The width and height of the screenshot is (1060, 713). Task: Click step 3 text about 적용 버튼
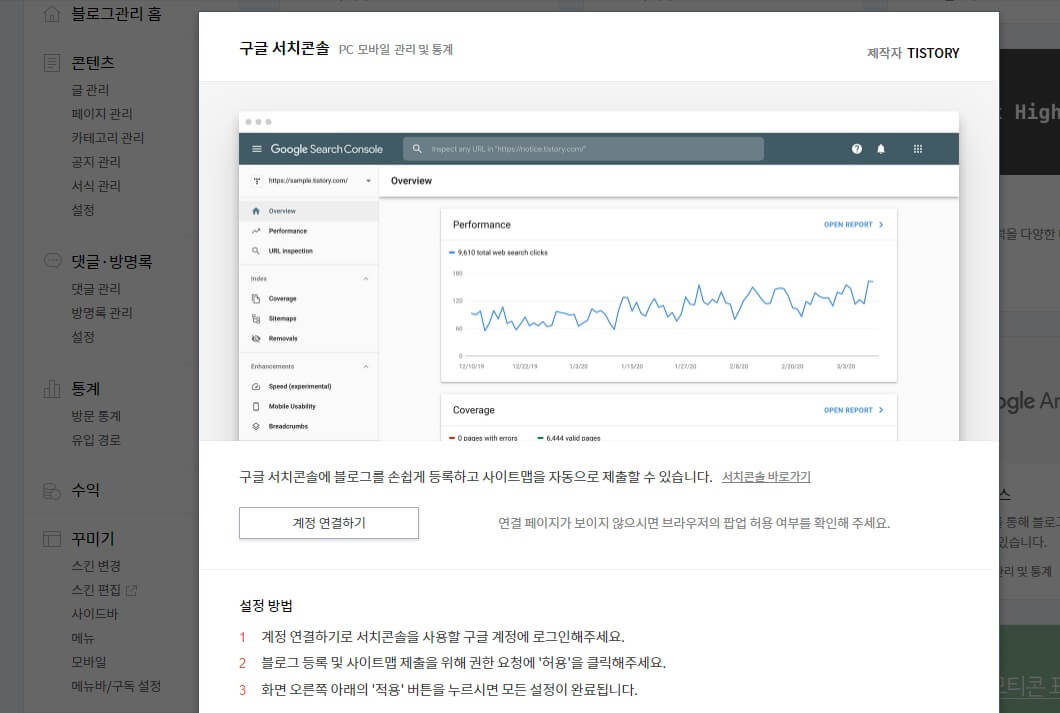point(450,690)
